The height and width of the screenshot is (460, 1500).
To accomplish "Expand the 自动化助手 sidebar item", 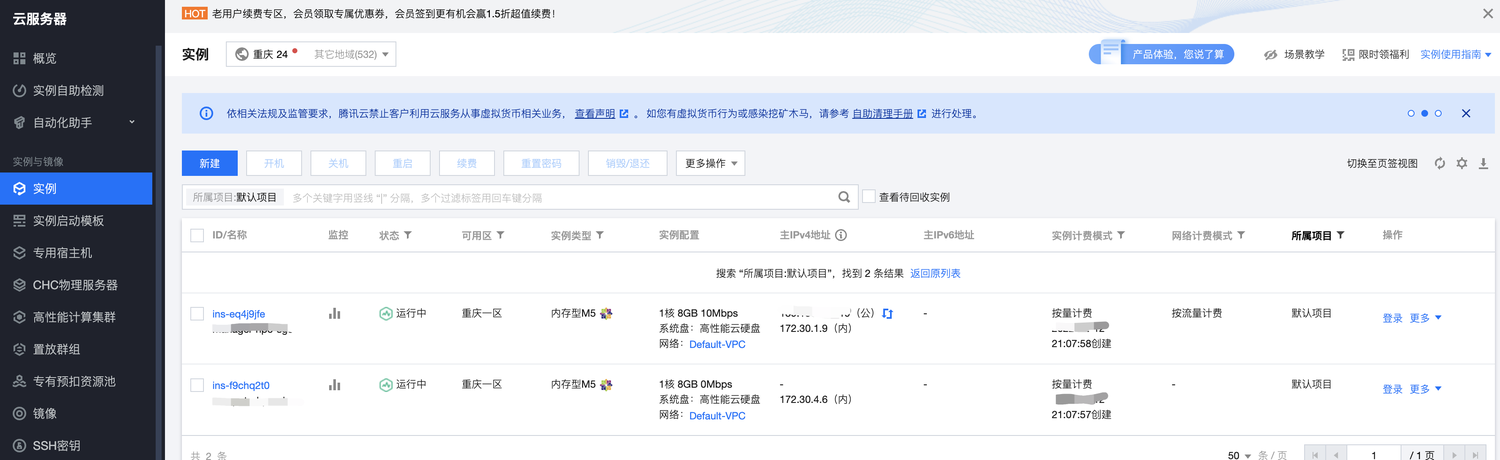I will pyautogui.click(x=76, y=122).
